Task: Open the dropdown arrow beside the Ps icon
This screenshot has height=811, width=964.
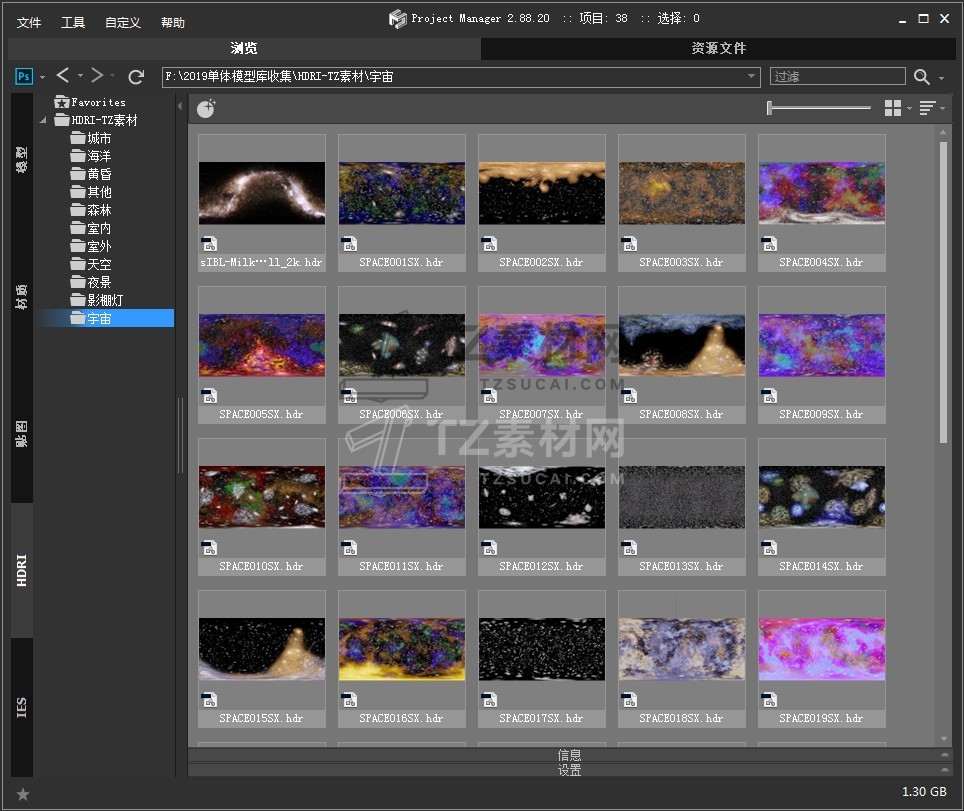Action: [42, 77]
